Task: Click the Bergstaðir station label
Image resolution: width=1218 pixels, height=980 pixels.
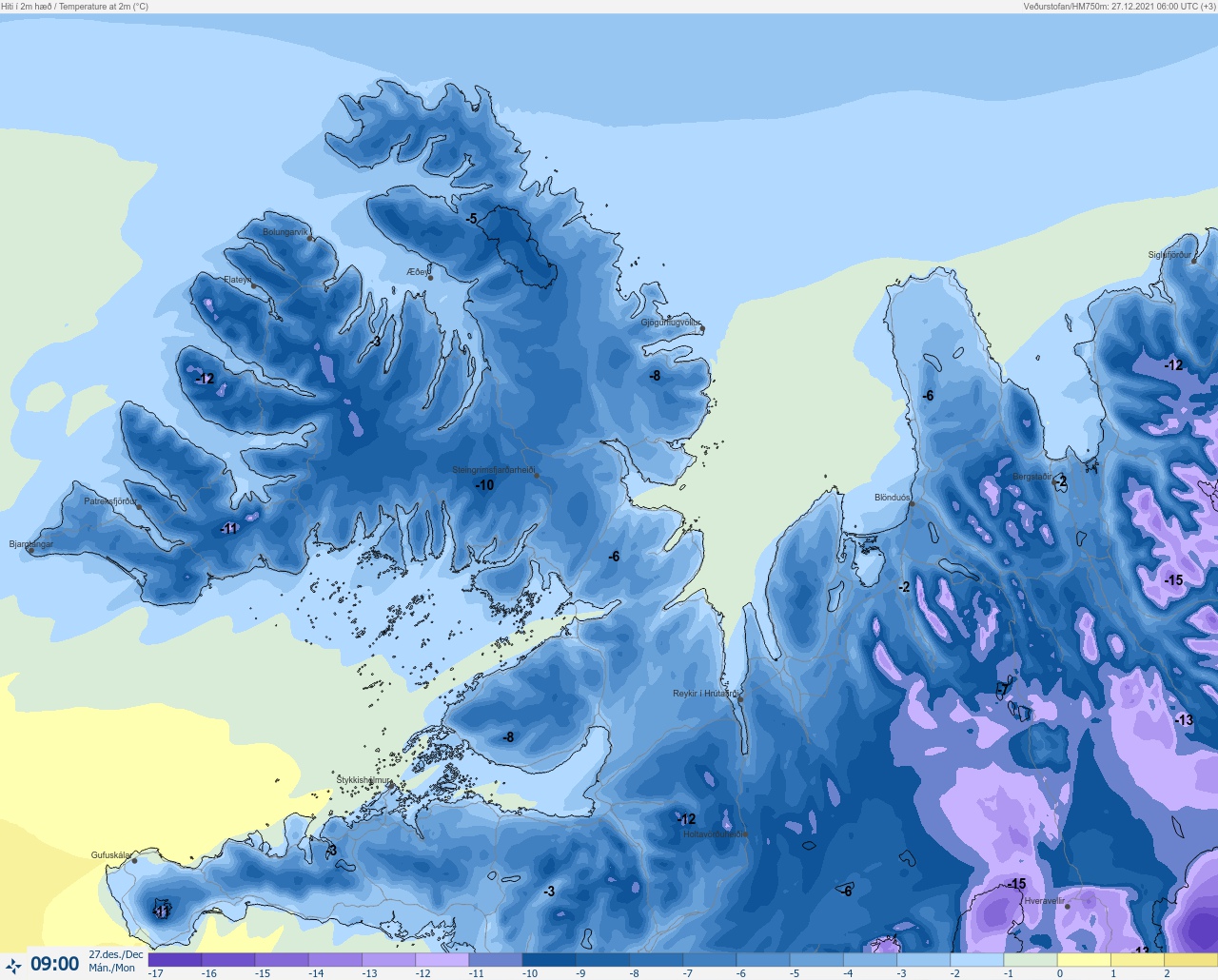Action: (x=1033, y=477)
